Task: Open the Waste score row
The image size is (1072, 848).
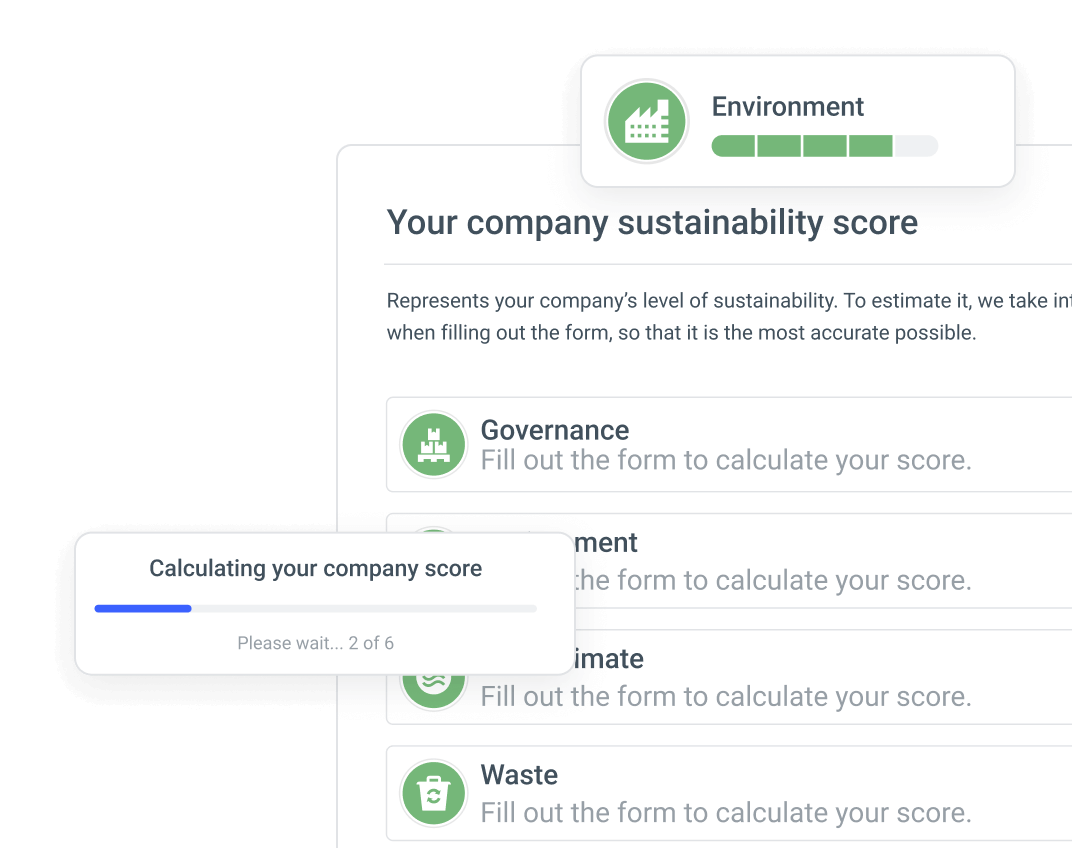Action: click(x=729, y=793)
